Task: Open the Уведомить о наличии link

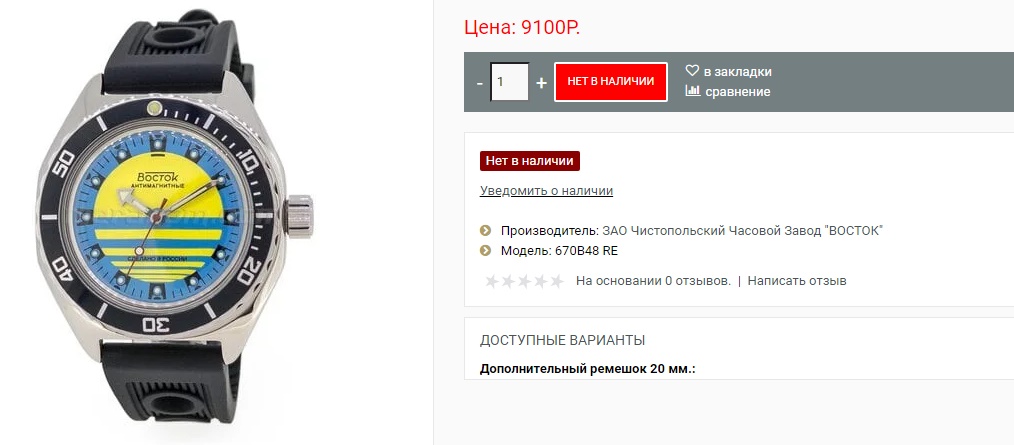Action: pos(546,191)
